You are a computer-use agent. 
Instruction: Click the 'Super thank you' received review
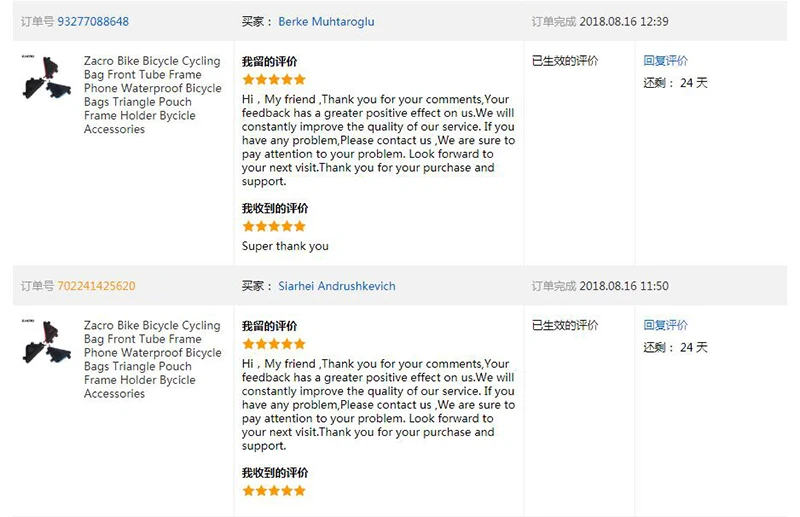(x=285, y=246)
